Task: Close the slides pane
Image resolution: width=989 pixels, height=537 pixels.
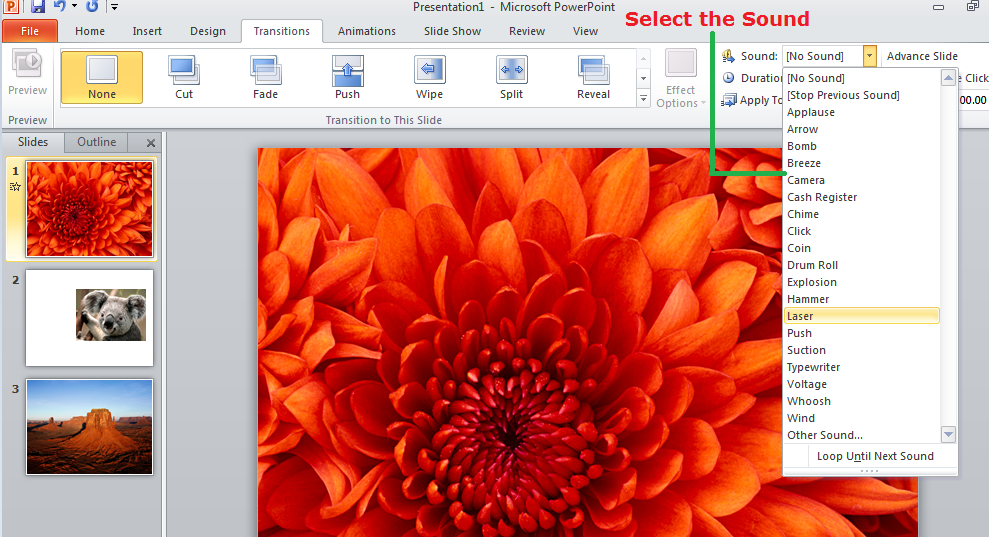Action: tap(151, 143)
